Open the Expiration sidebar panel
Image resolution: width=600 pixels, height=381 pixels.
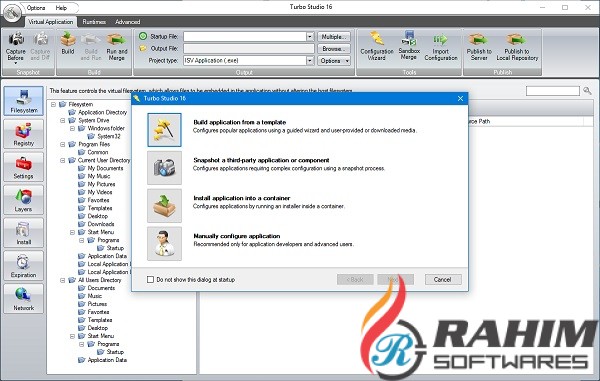point(24,265)
